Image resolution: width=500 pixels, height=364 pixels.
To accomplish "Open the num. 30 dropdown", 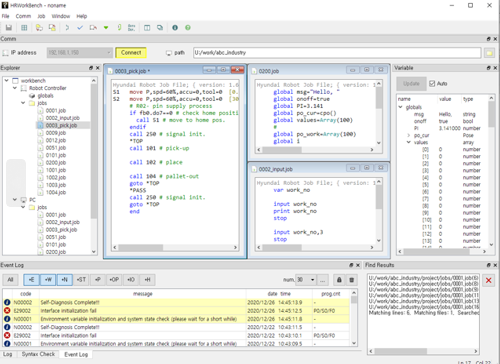I will pos(305,280).
